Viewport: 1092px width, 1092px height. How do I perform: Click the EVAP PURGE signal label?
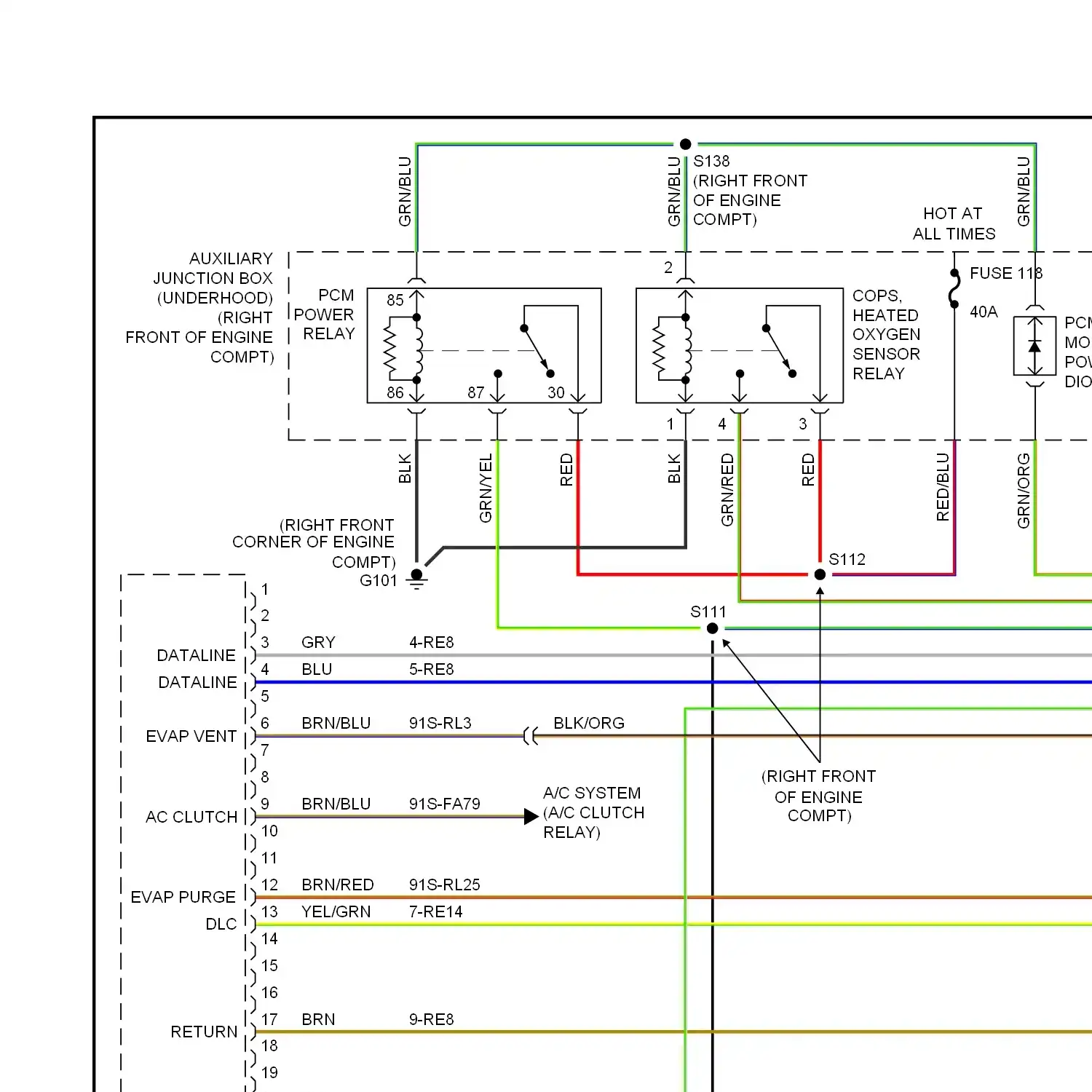coord(183,897)
